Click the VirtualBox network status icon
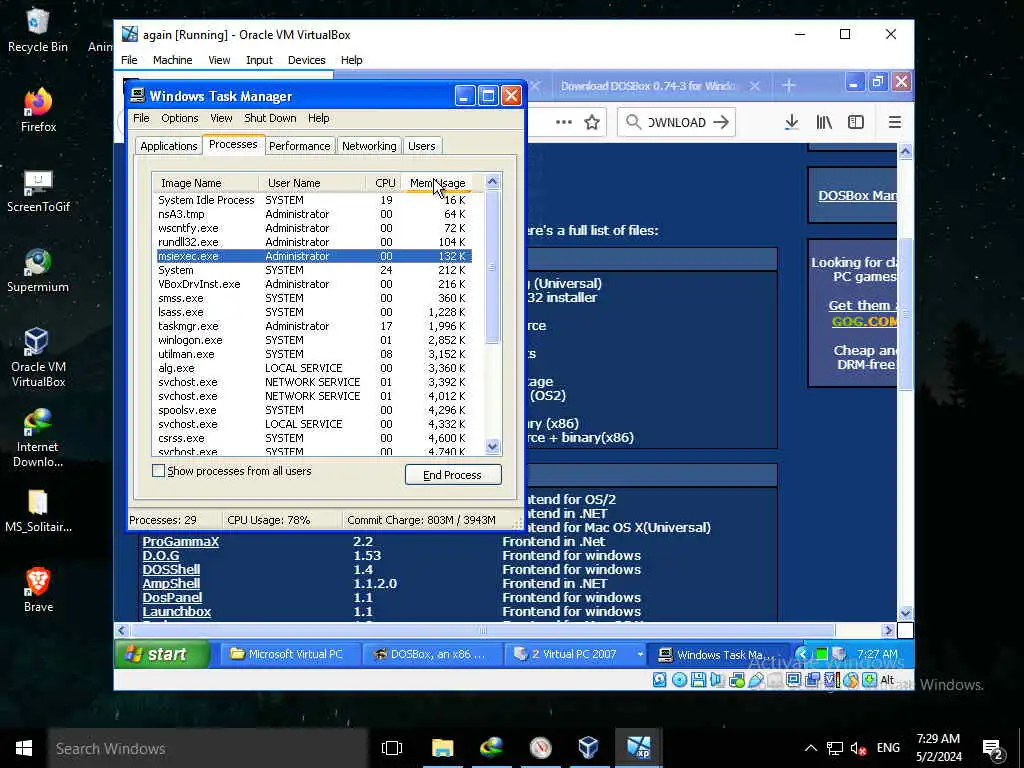This screenshot has height=768, width=1024. click(x=737, y=680)
